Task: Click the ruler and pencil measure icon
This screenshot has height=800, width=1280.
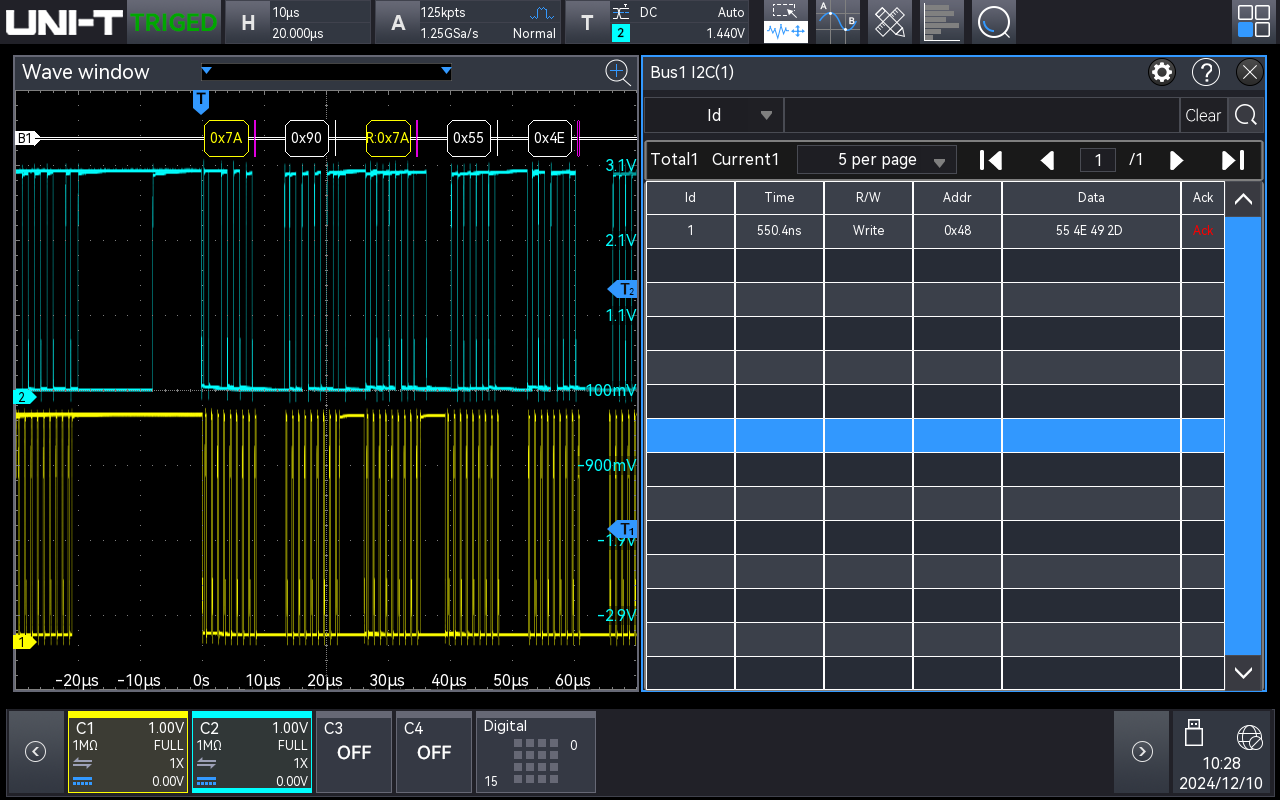Action: click(x=889, y=22)
